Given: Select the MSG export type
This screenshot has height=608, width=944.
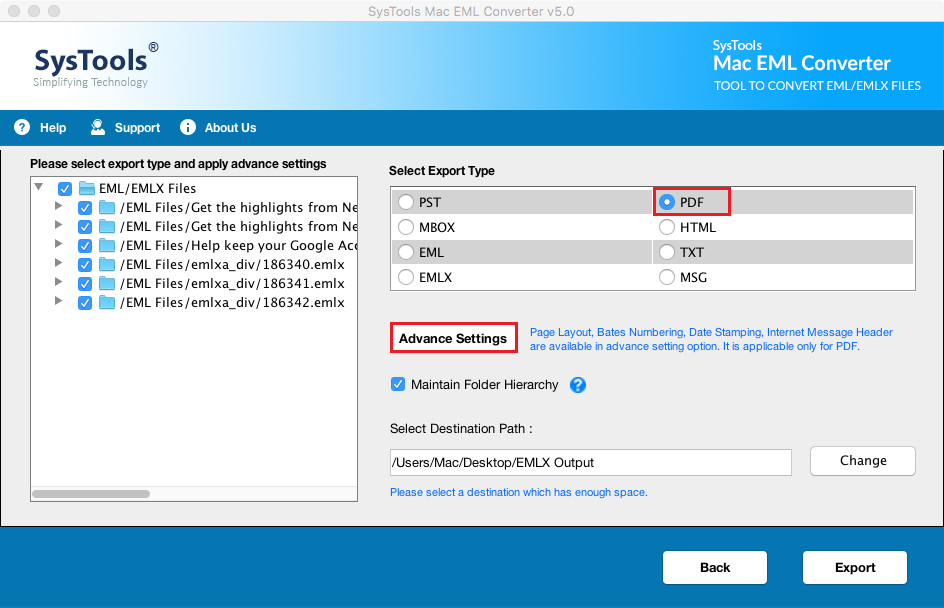Looking at the screenshot, I should pos(667,278).
